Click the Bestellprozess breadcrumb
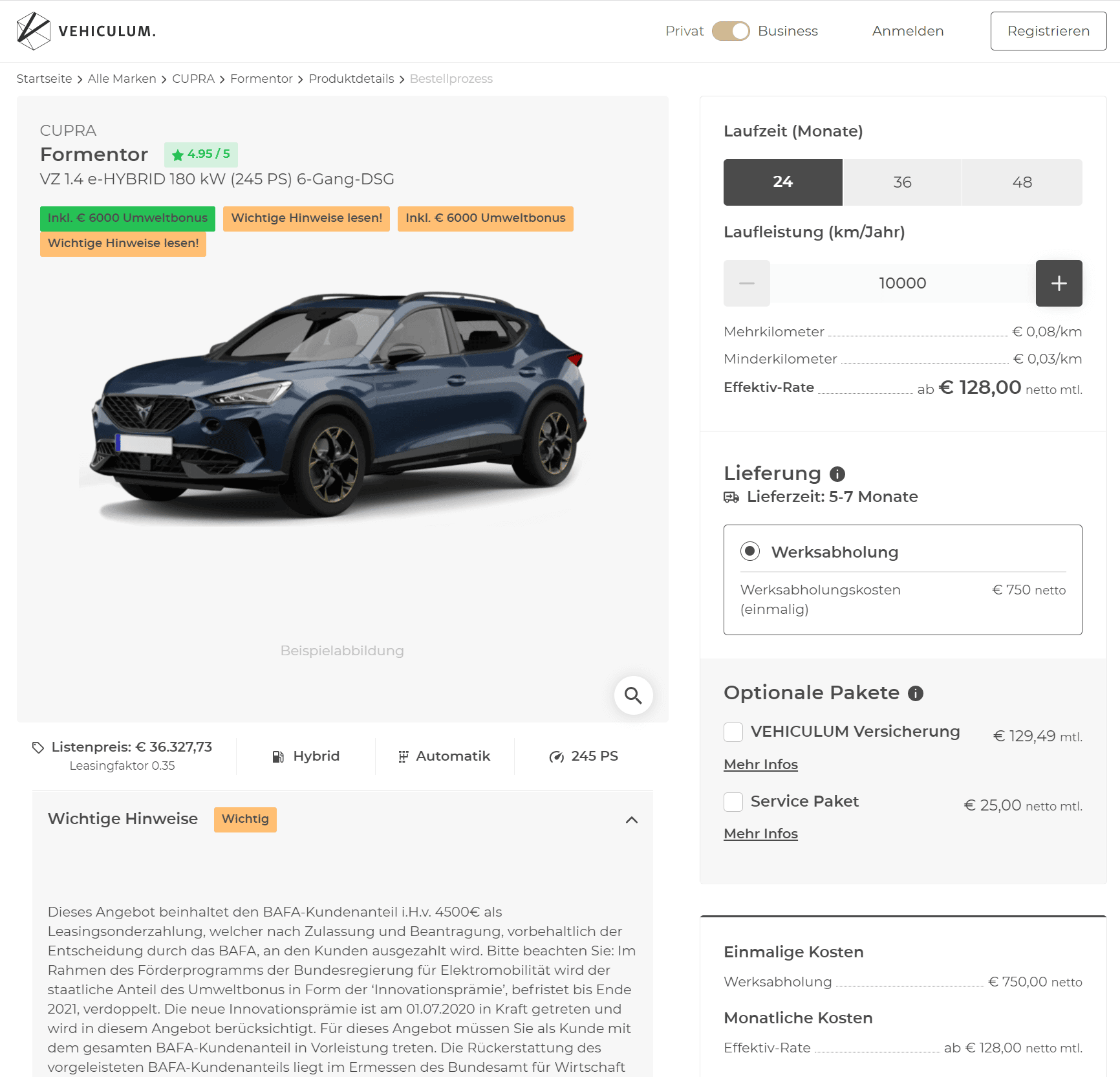1120x1077 pixels. pos(451,79)
